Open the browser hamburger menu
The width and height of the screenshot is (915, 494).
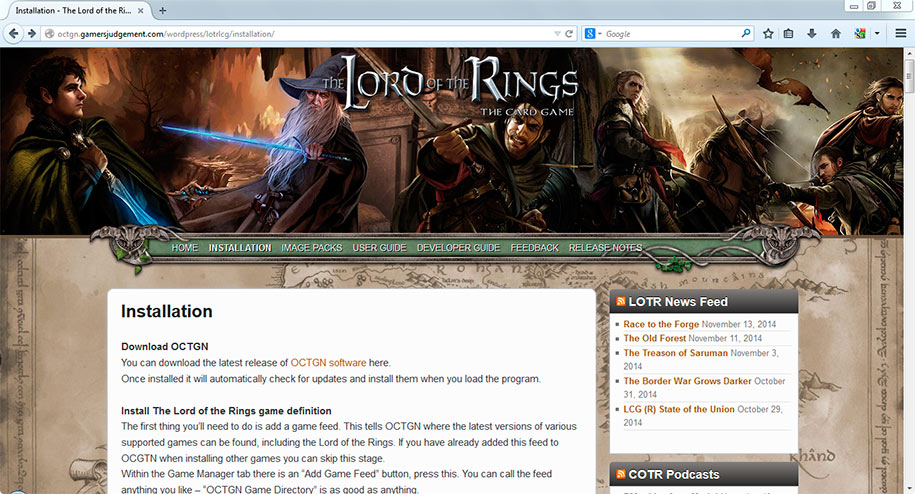tap(900, 34)
